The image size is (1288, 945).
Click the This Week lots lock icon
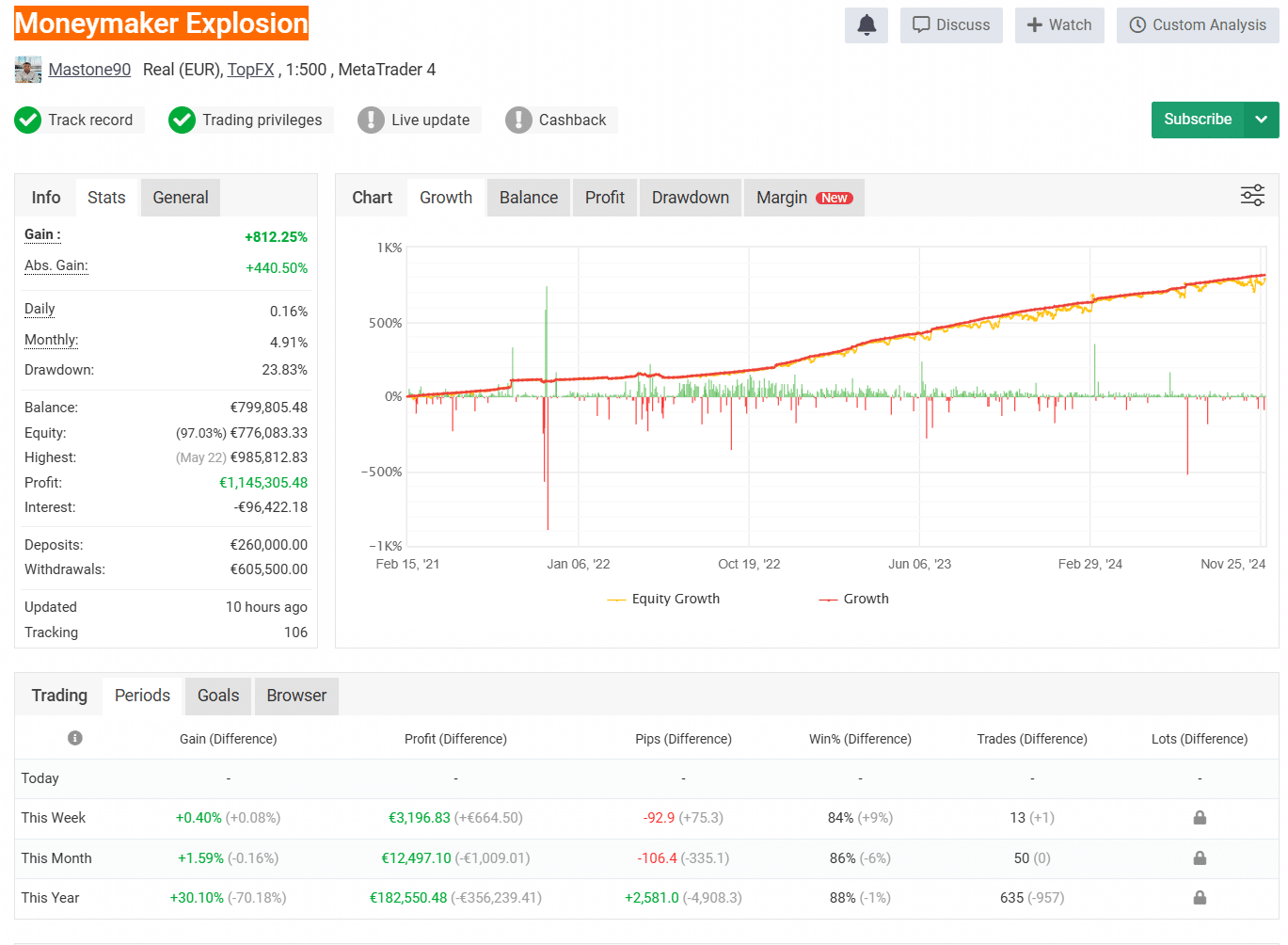1200,818
